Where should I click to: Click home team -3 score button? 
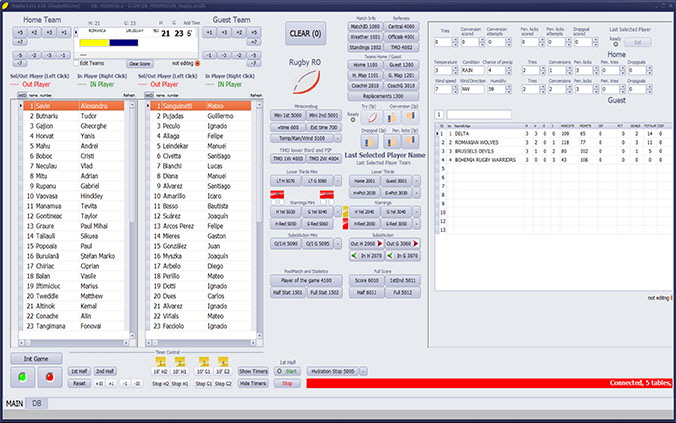(49, 55)
